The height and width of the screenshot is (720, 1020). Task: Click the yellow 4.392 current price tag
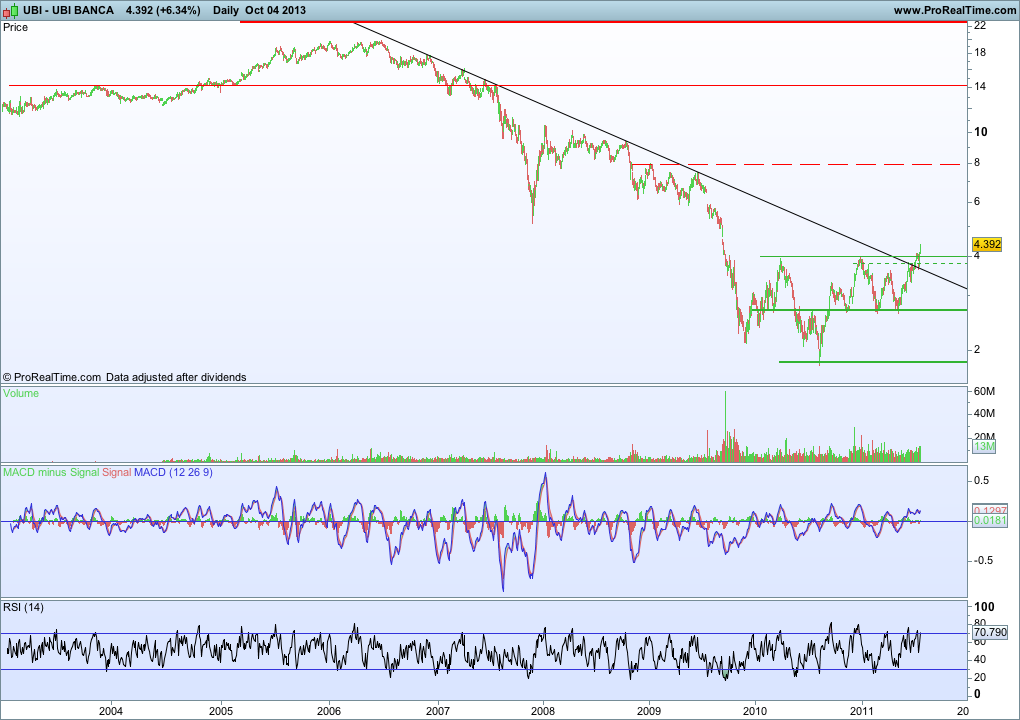(987, 245)
